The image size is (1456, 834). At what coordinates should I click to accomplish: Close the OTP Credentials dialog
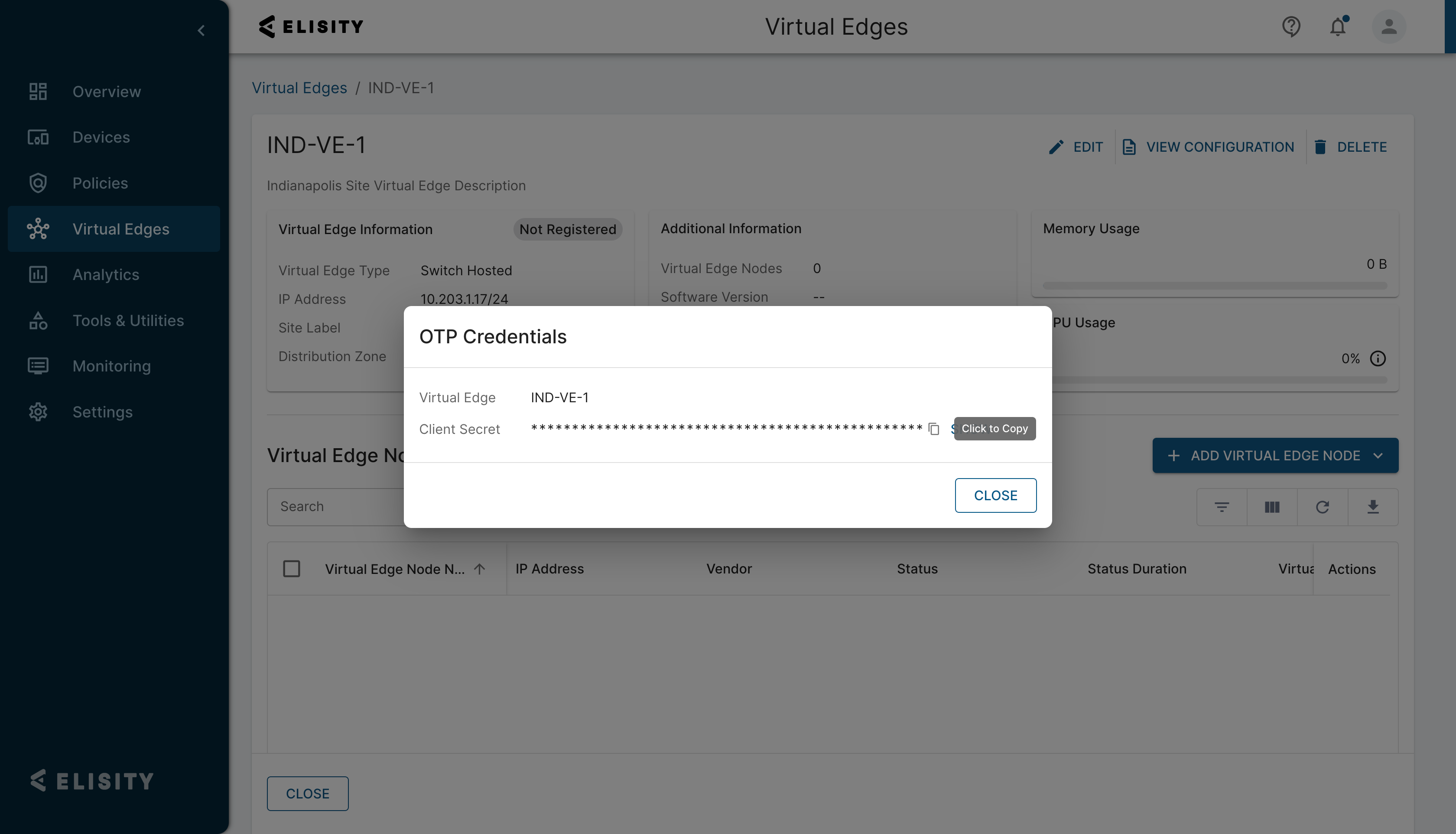point(995,495)
